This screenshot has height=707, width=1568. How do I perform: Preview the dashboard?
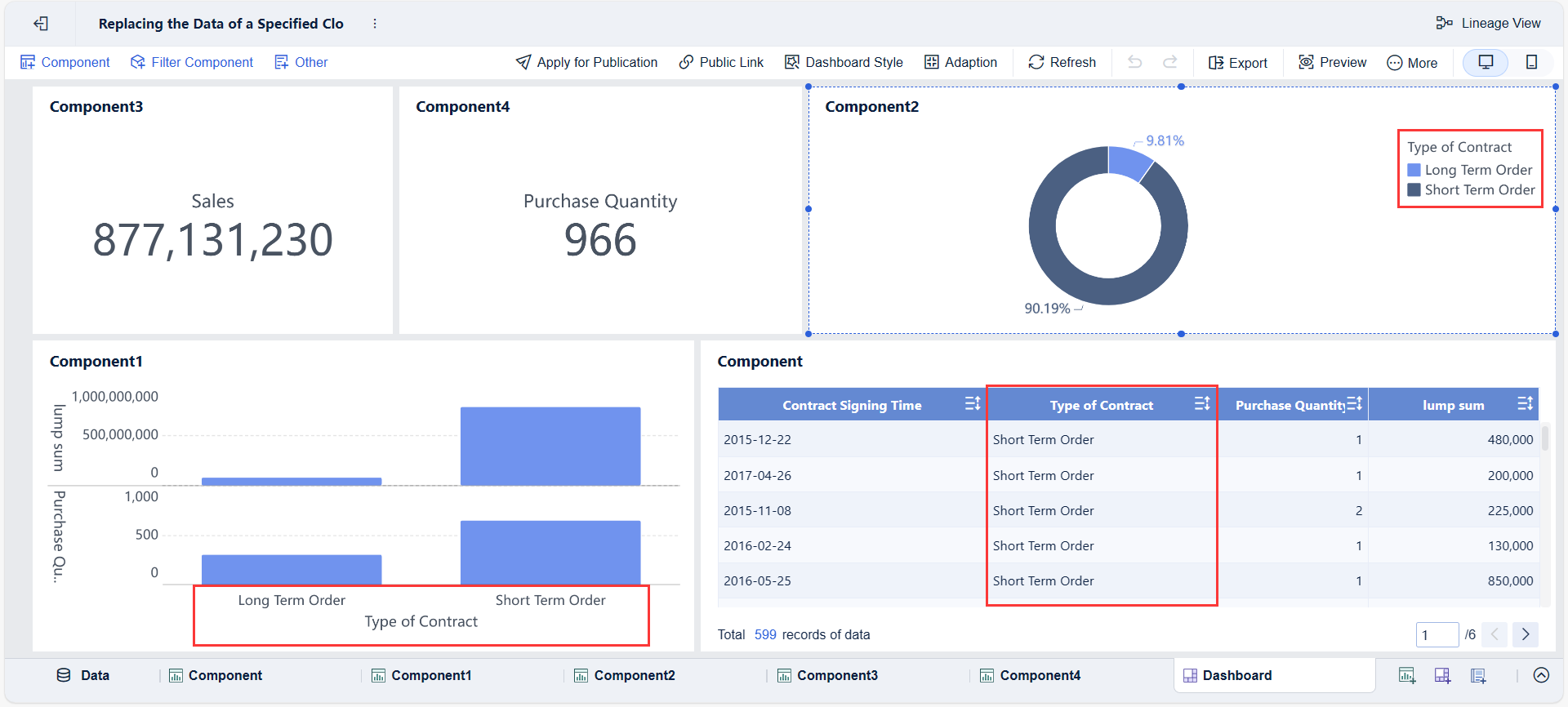1332,62
